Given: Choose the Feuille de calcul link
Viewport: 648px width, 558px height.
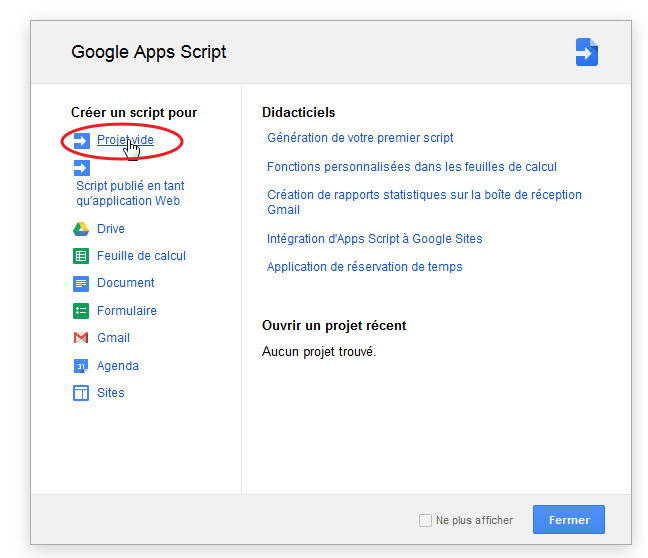Looking at the screenshot, I should (x=141, y=256).
